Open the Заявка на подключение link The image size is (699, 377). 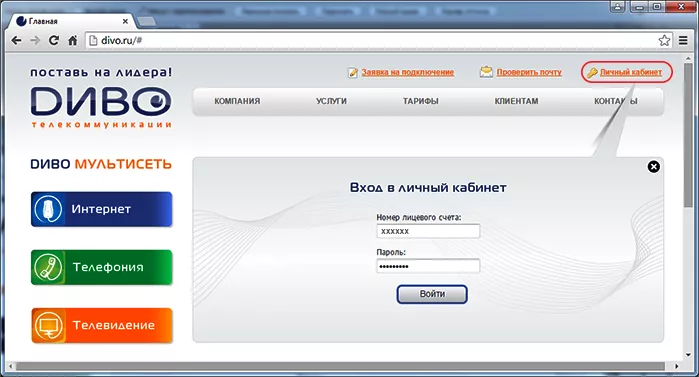pos(407,72)
